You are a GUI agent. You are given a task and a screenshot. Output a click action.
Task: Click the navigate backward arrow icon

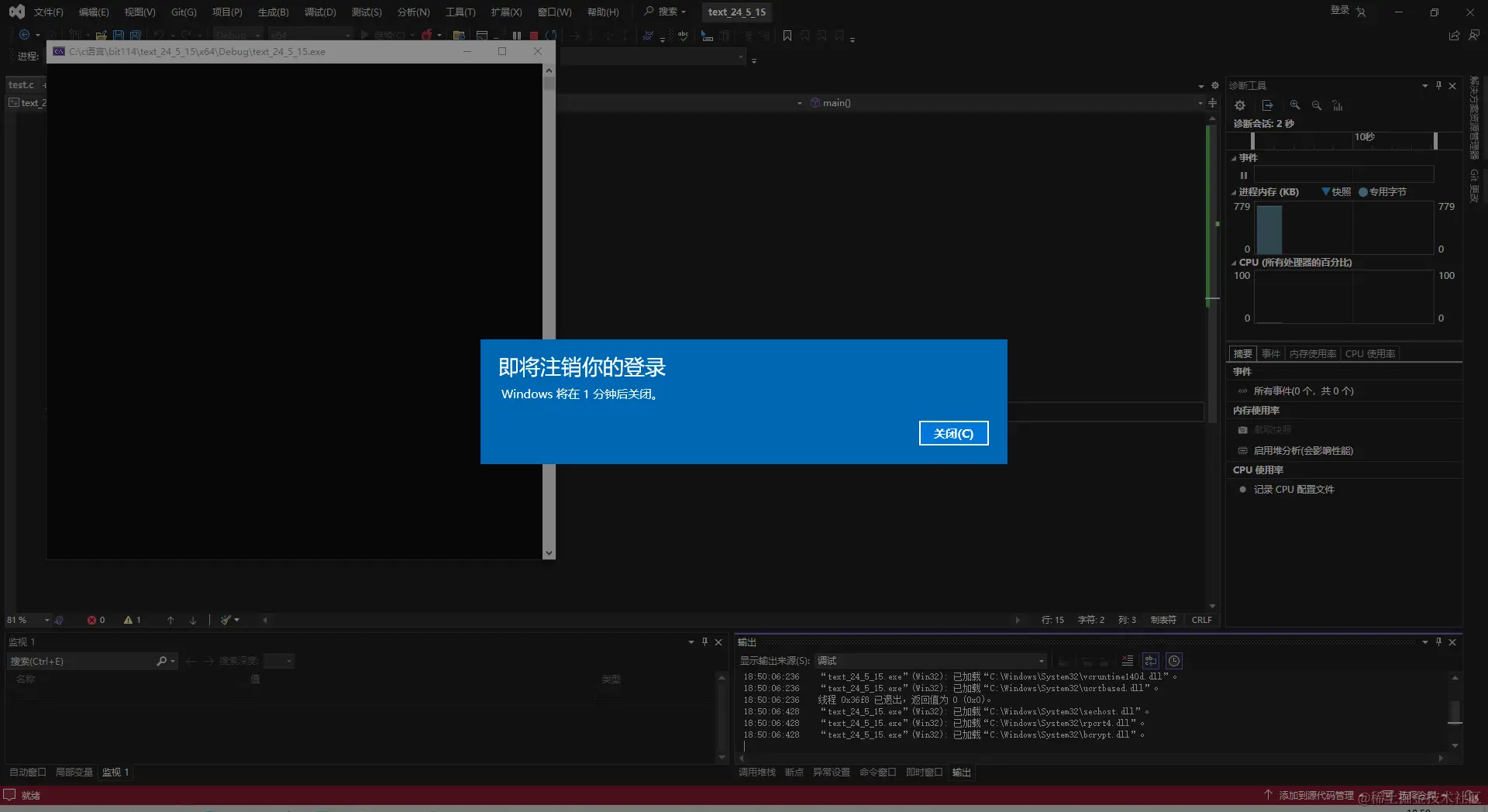[x=24, y=35]
